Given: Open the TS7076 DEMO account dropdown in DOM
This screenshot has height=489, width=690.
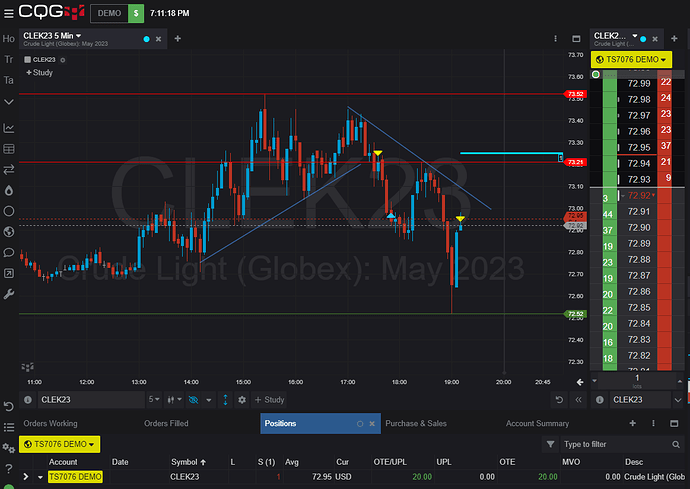Looking at the screenshot, I should coord(631,59).
